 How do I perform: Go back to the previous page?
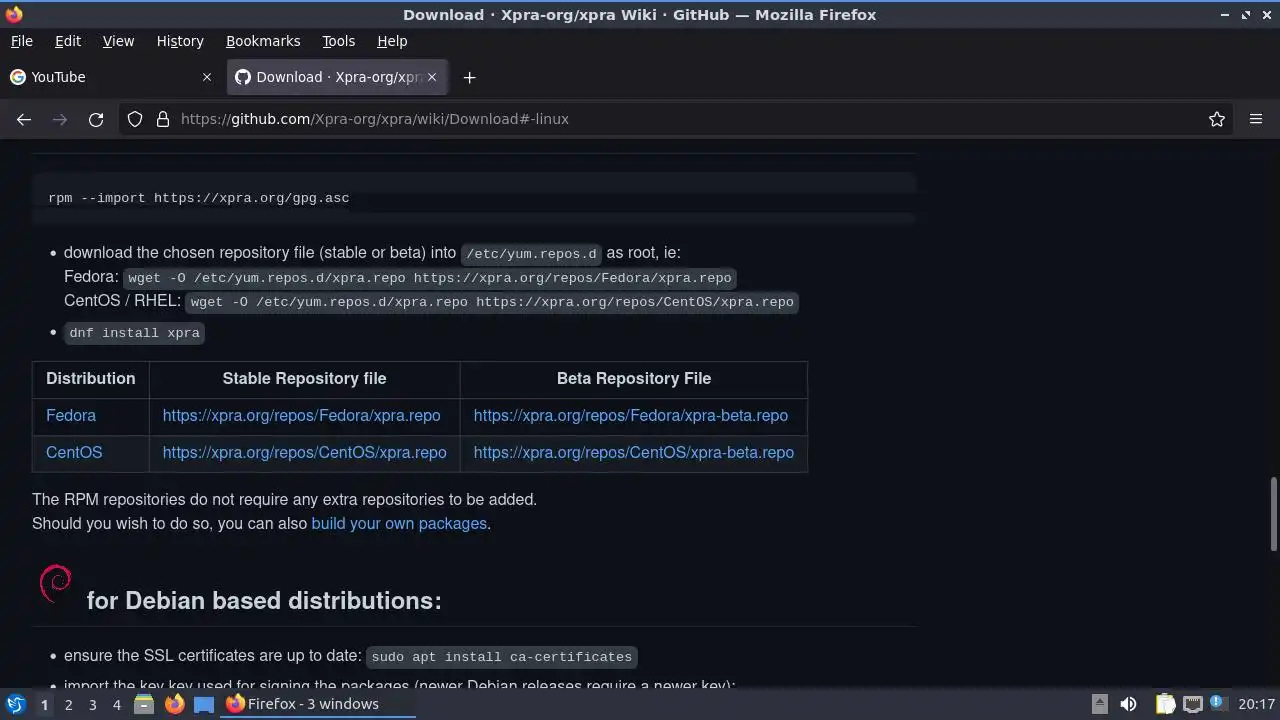(x=24, y=119)
